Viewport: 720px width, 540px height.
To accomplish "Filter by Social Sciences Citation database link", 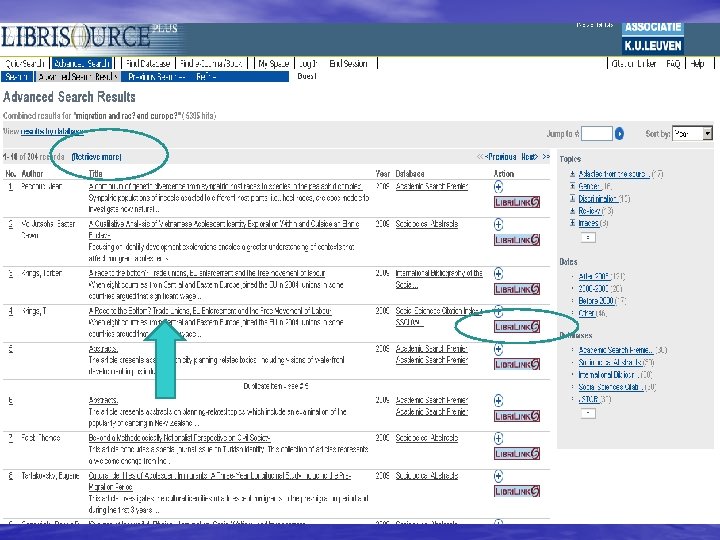I will pos(610,387).
